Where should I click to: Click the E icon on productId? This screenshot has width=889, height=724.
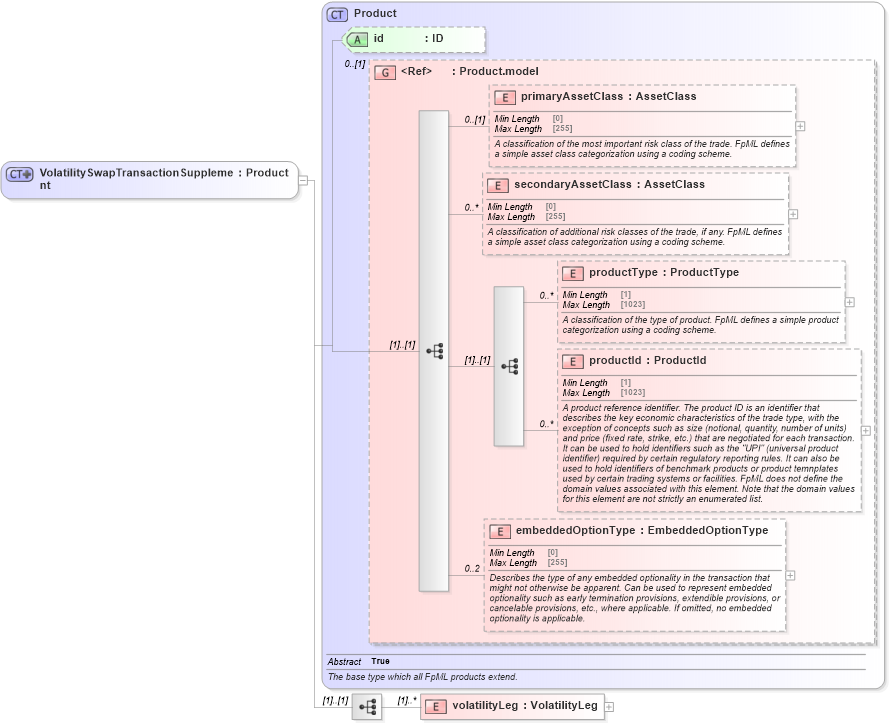[x=574, y=361]
